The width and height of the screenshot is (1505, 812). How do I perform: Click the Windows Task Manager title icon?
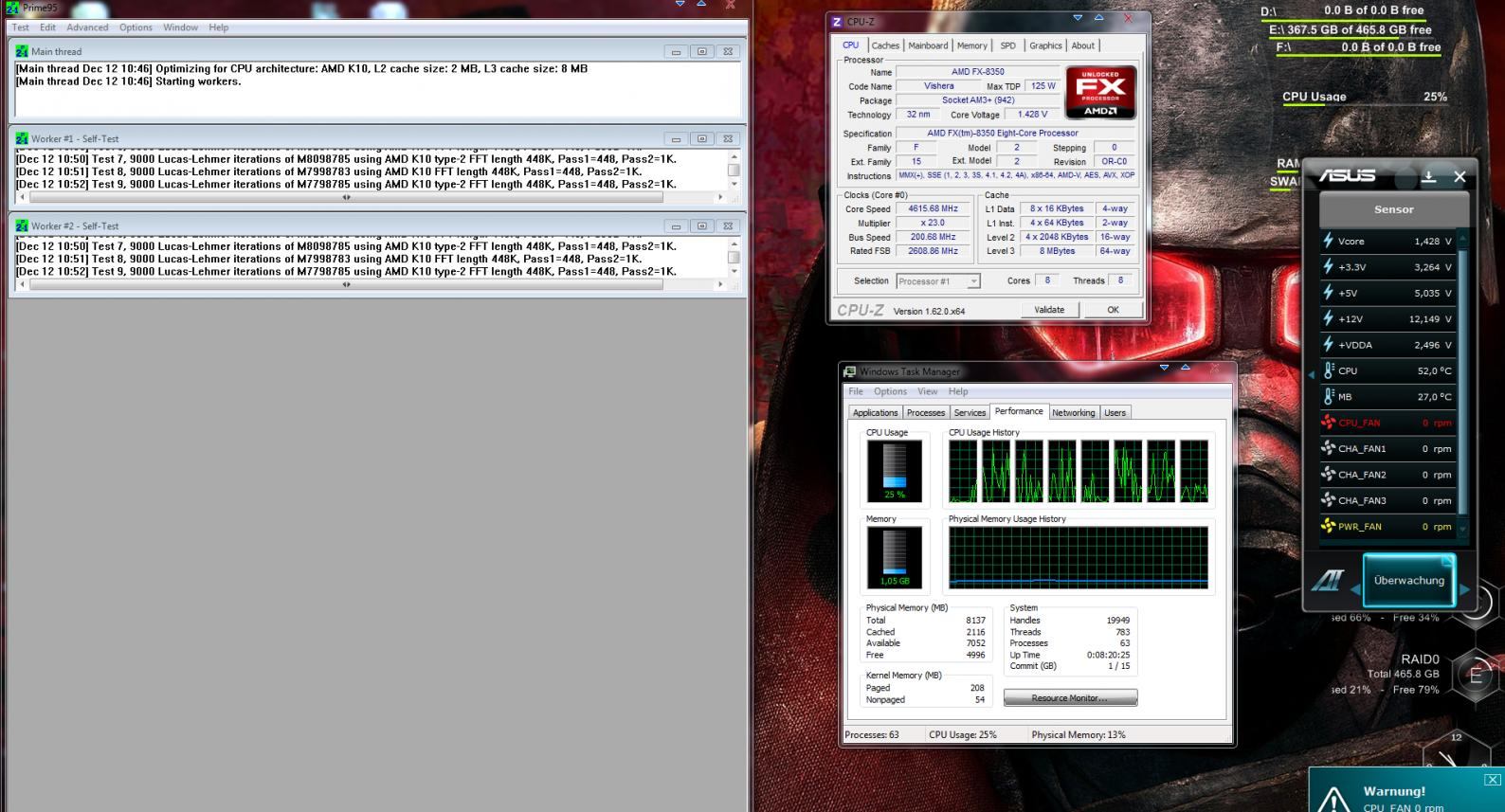click(x=849, y=371)
